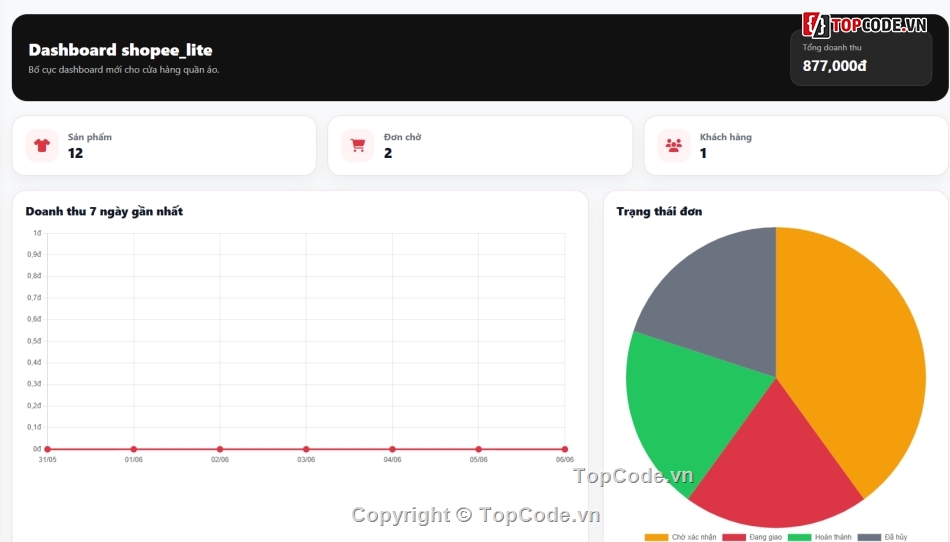Toggle Chờ xác nhận legend orange swatch
Image resolution: width=950 pixels, height=542 pixels.
[x=656, y=537]
